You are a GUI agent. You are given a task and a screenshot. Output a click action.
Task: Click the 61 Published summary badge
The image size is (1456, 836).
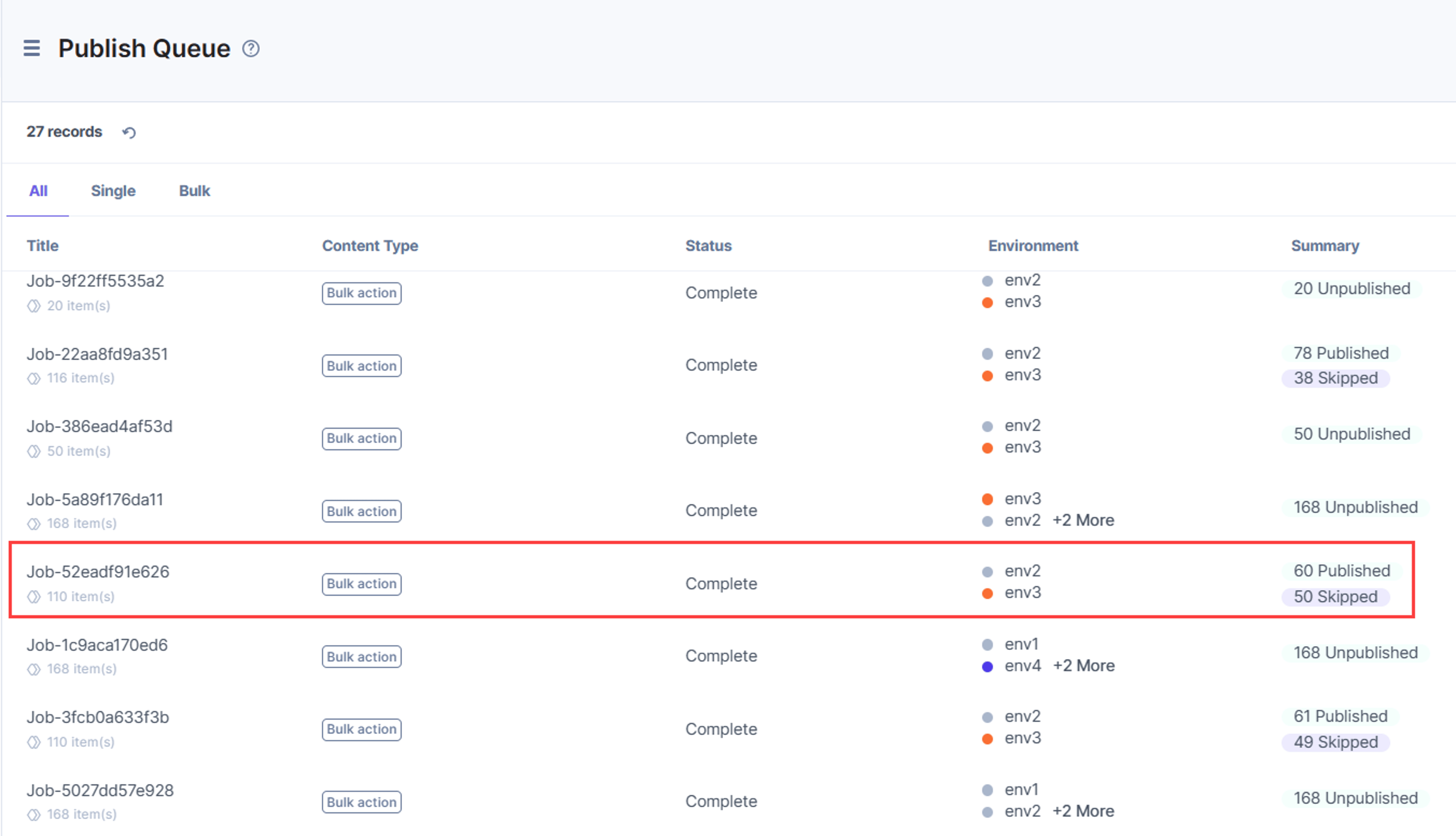pos(1340,717)
